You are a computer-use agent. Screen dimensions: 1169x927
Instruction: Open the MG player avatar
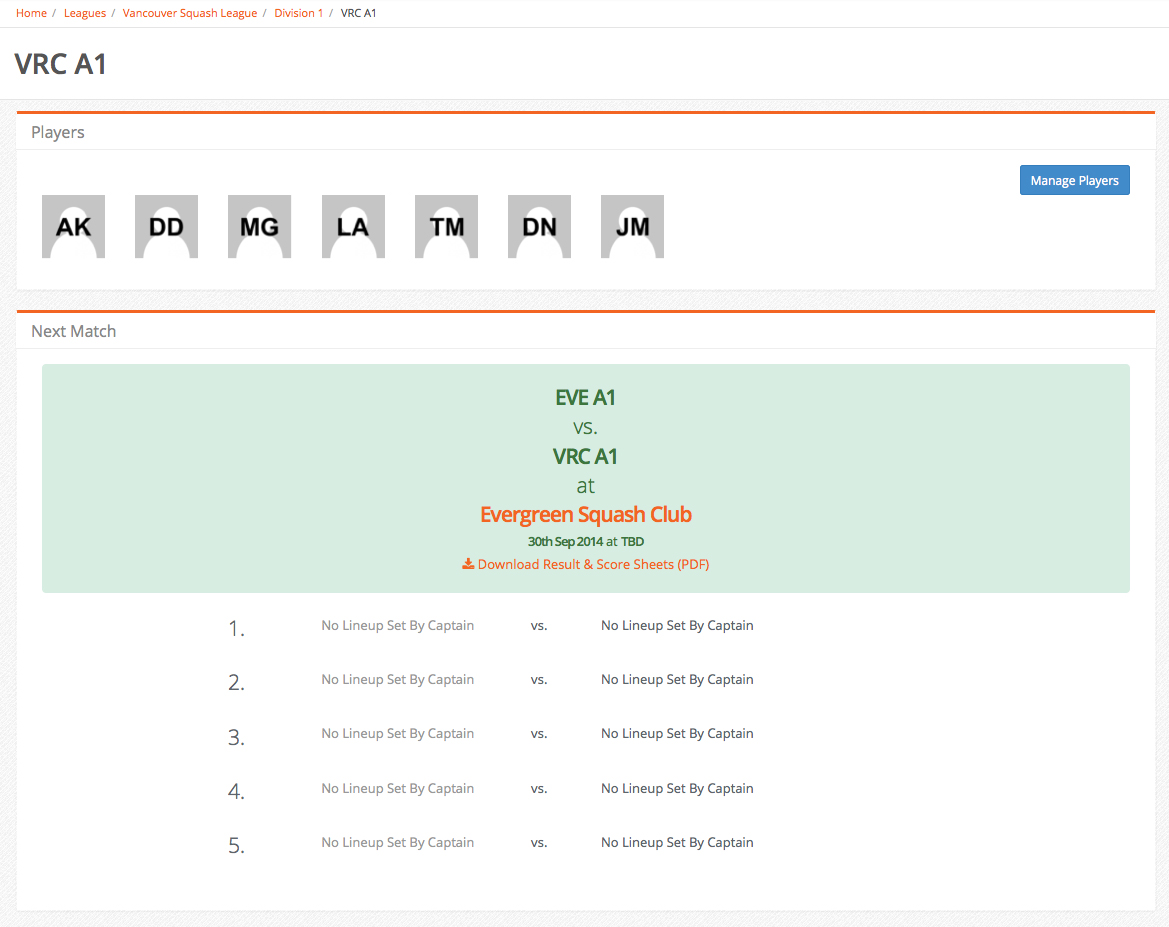[259, 227]
